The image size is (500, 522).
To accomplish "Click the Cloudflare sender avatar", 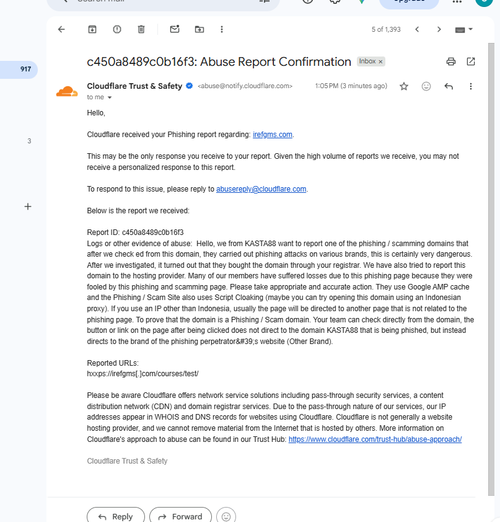I will (67, 91).
